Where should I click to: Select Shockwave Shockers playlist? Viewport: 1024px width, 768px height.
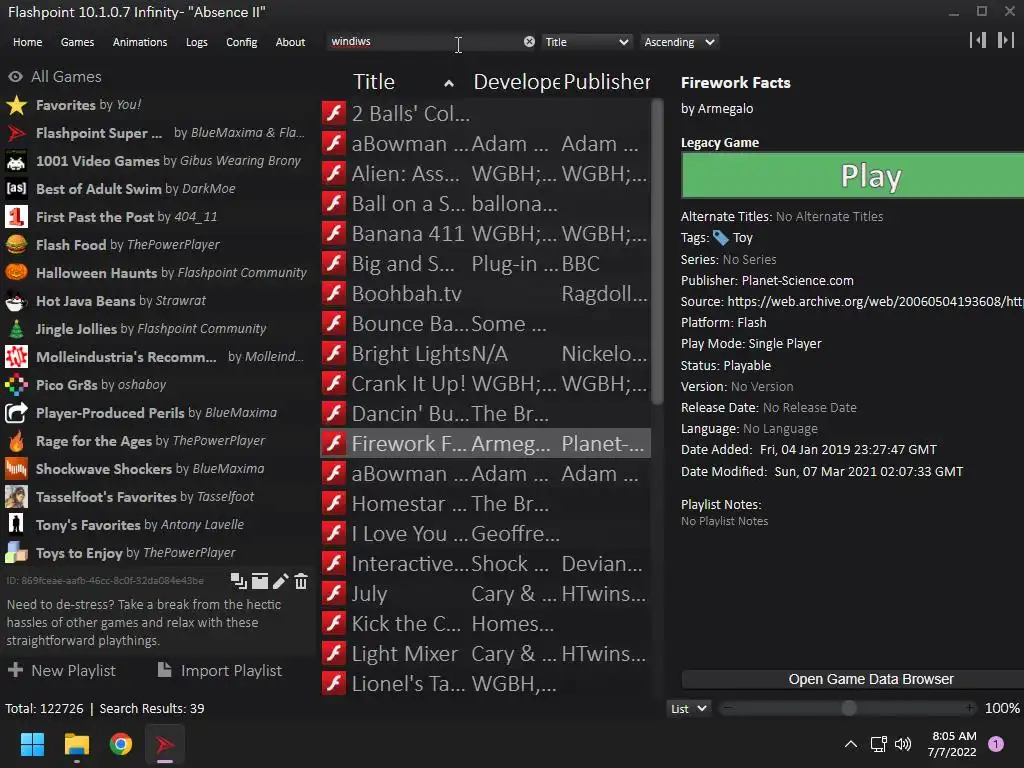click(x=157, y=469)
